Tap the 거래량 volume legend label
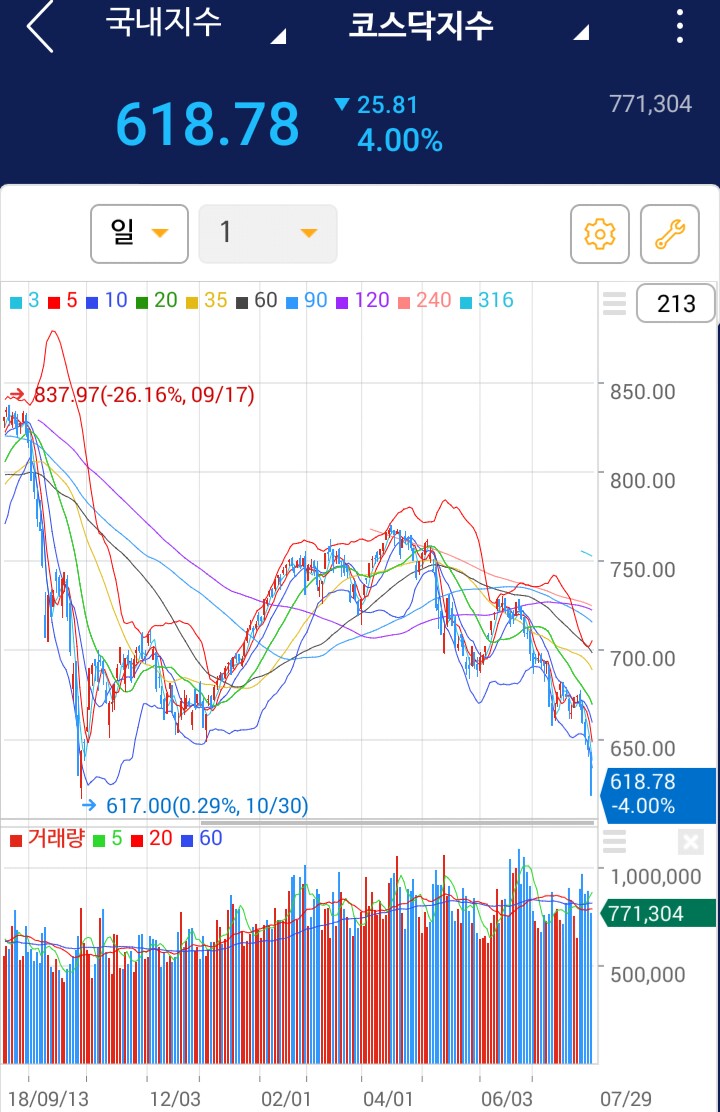This screenshot has width=720, height=1112. [47, 838]
